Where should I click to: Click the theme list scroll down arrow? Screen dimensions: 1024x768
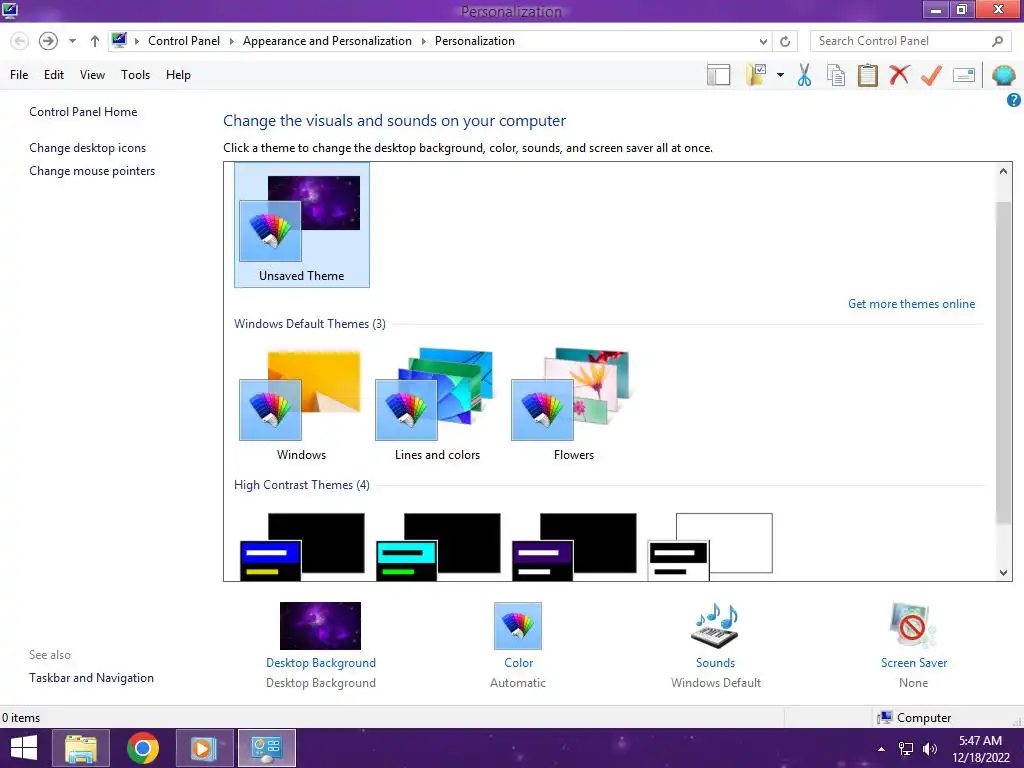1003,573
